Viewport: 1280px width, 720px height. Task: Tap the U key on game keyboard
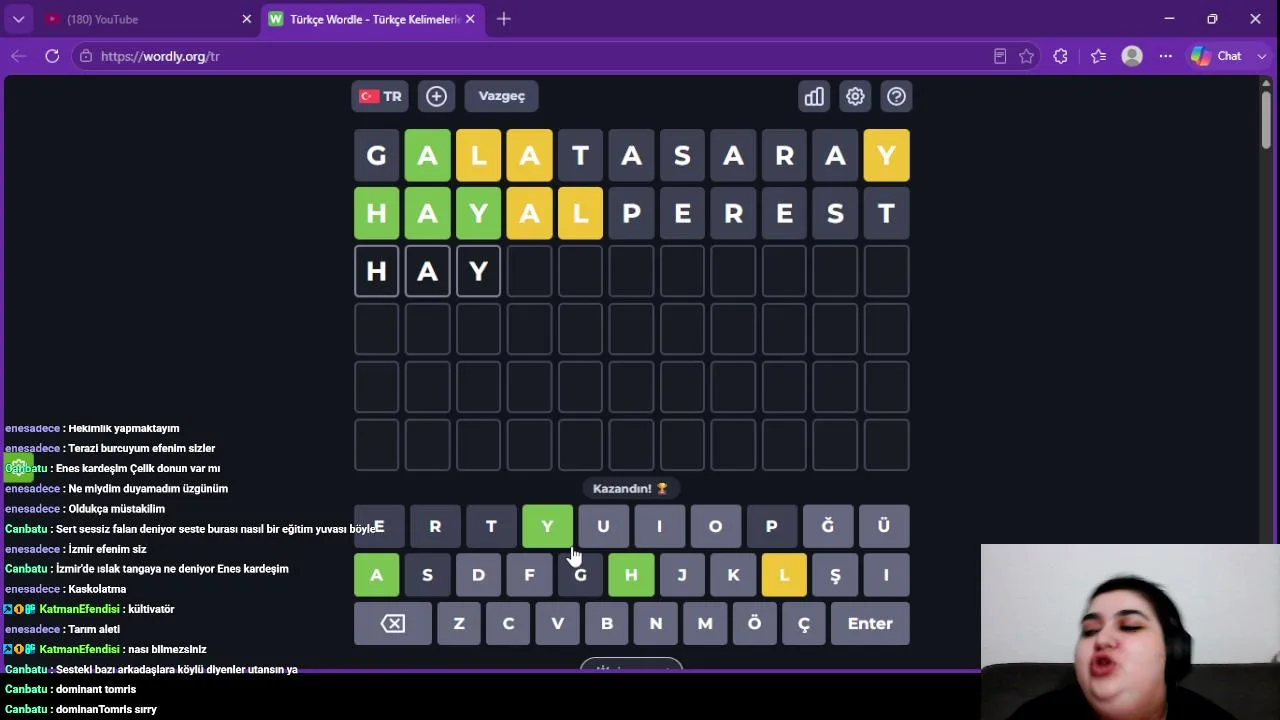click(x=603, y=526)
